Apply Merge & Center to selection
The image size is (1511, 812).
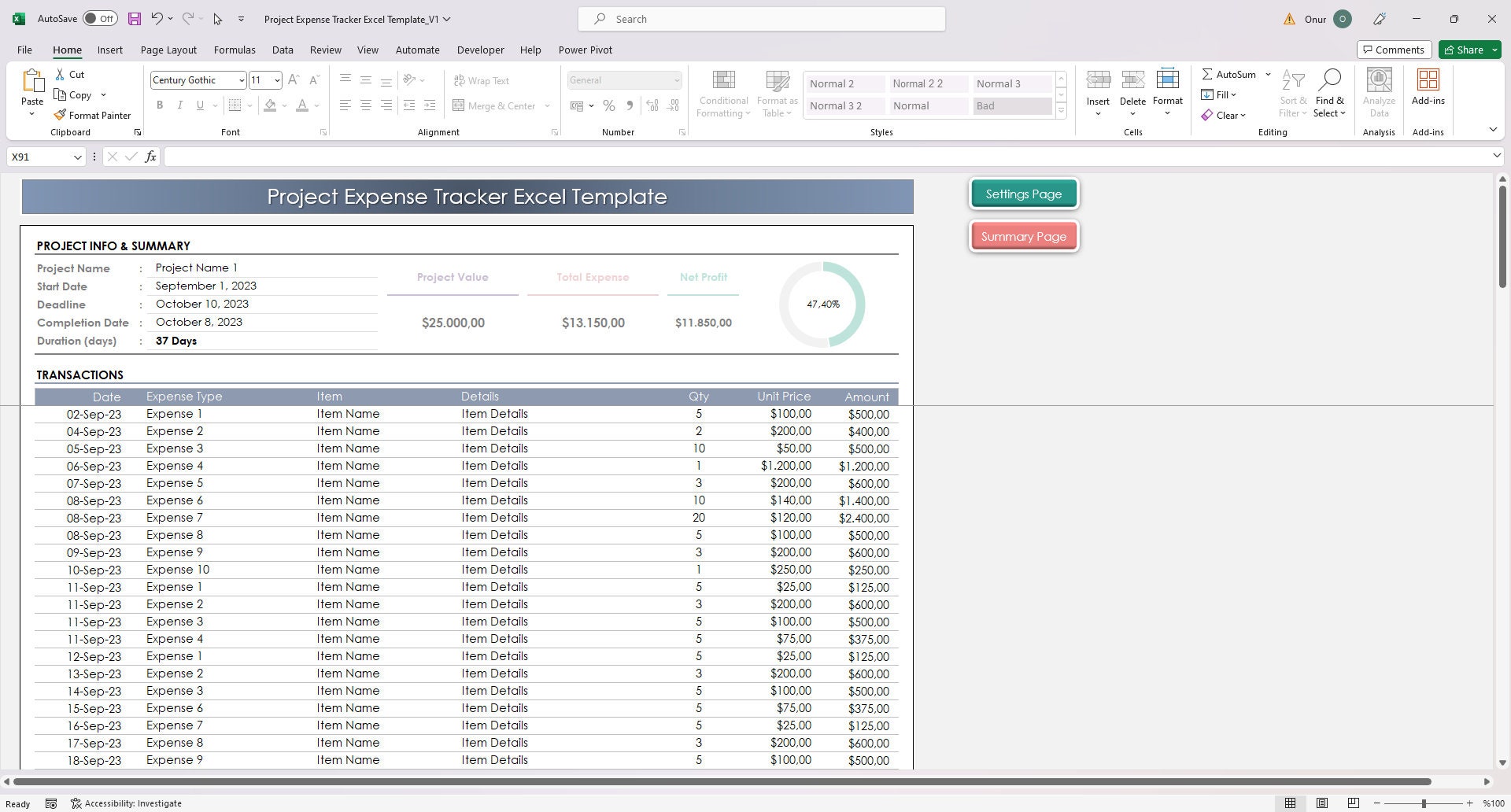[x=495, y=105]
